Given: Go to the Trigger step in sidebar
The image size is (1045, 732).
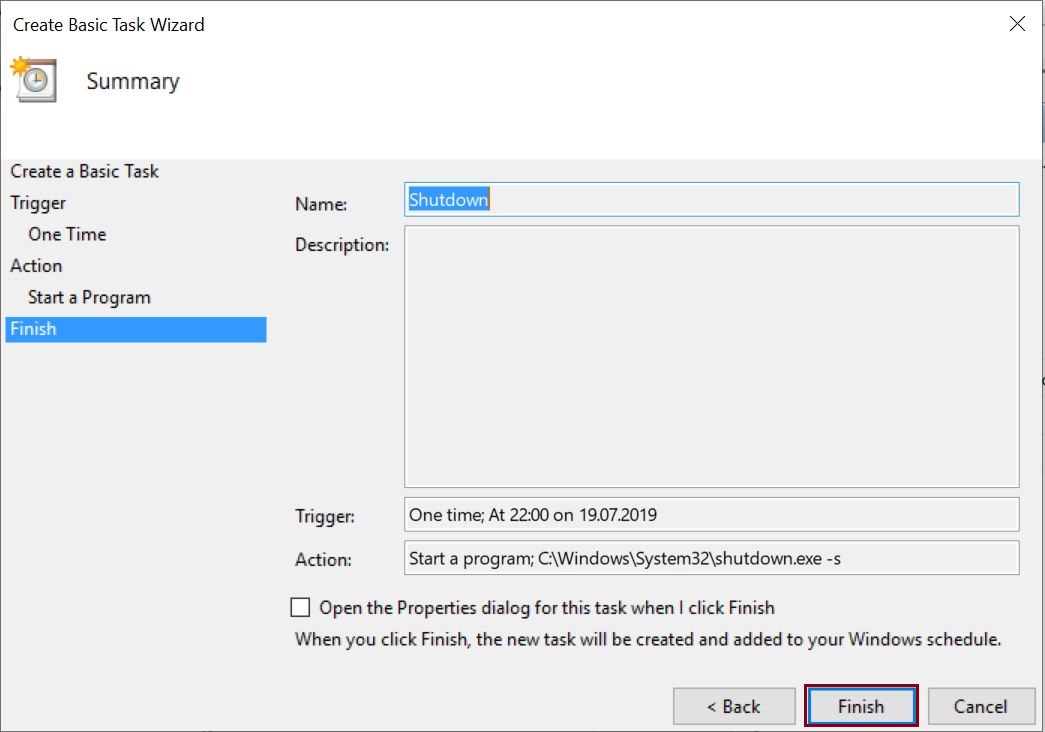Looking at the screenshot, I should [38, 203].
